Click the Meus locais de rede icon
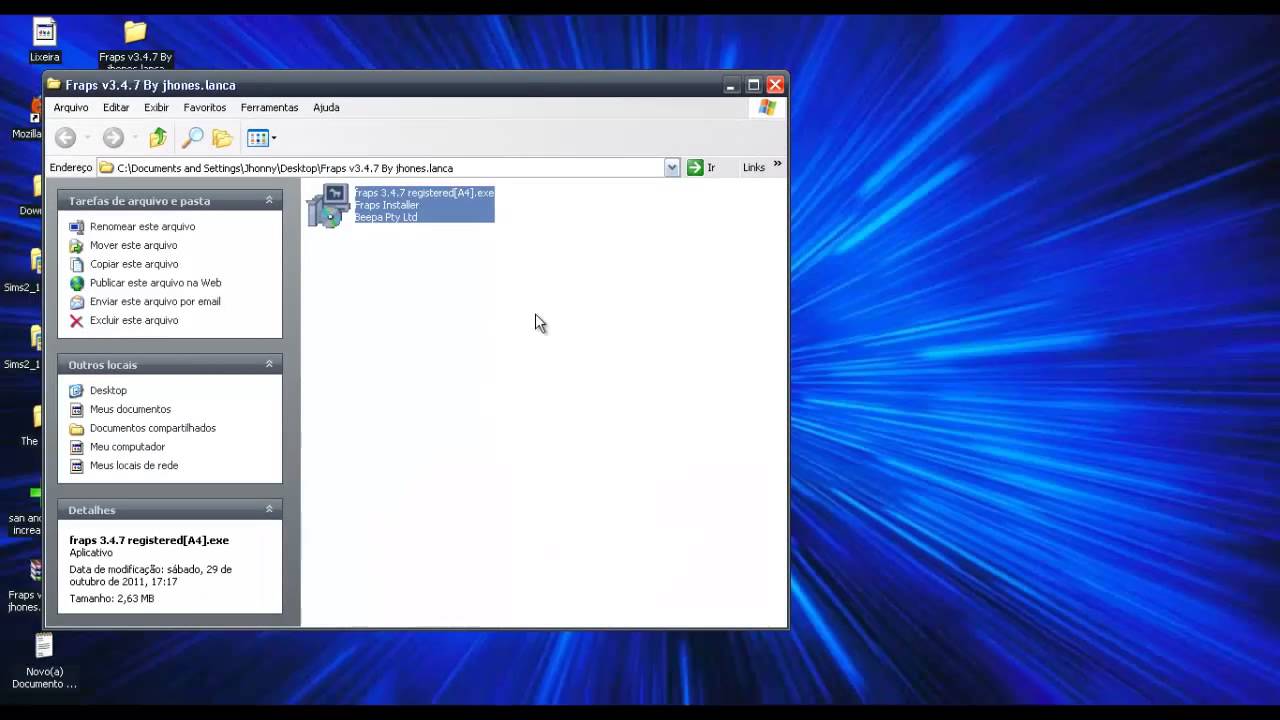Viewport: 1280px width, 720px height. pyautogui.click(x=77, y=465)
